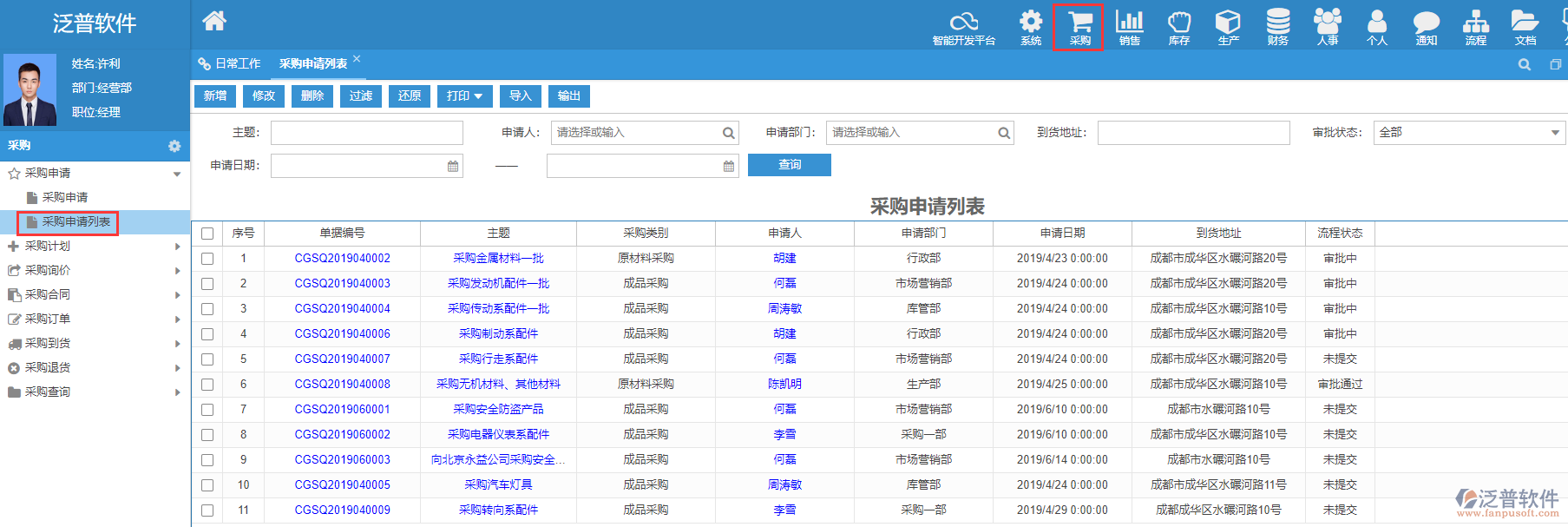The height and width of the screenshot is (527, 1568).
Task: Select the checkbox for row 6
Action: (x=207, y=385)
